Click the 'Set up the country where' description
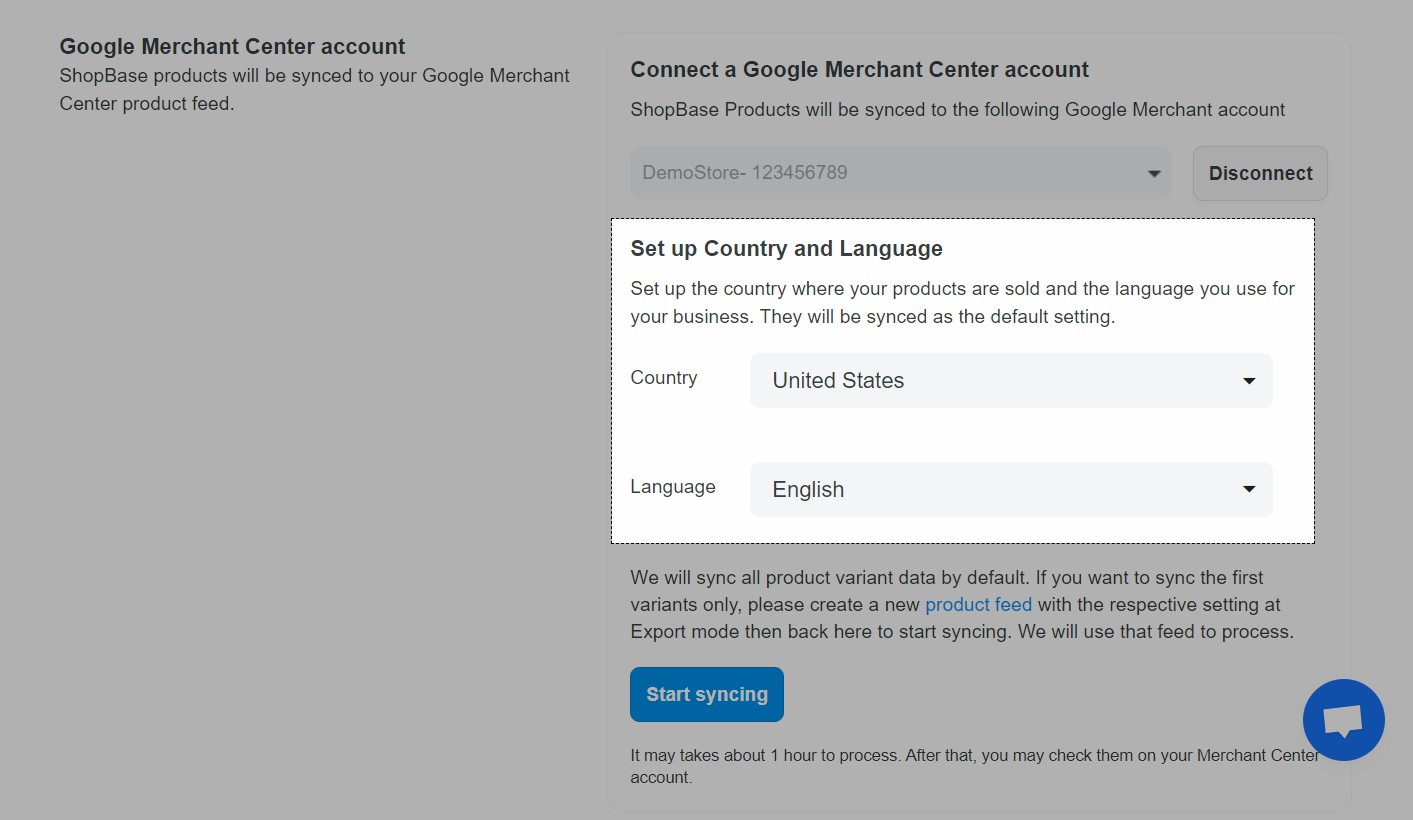 961,303
